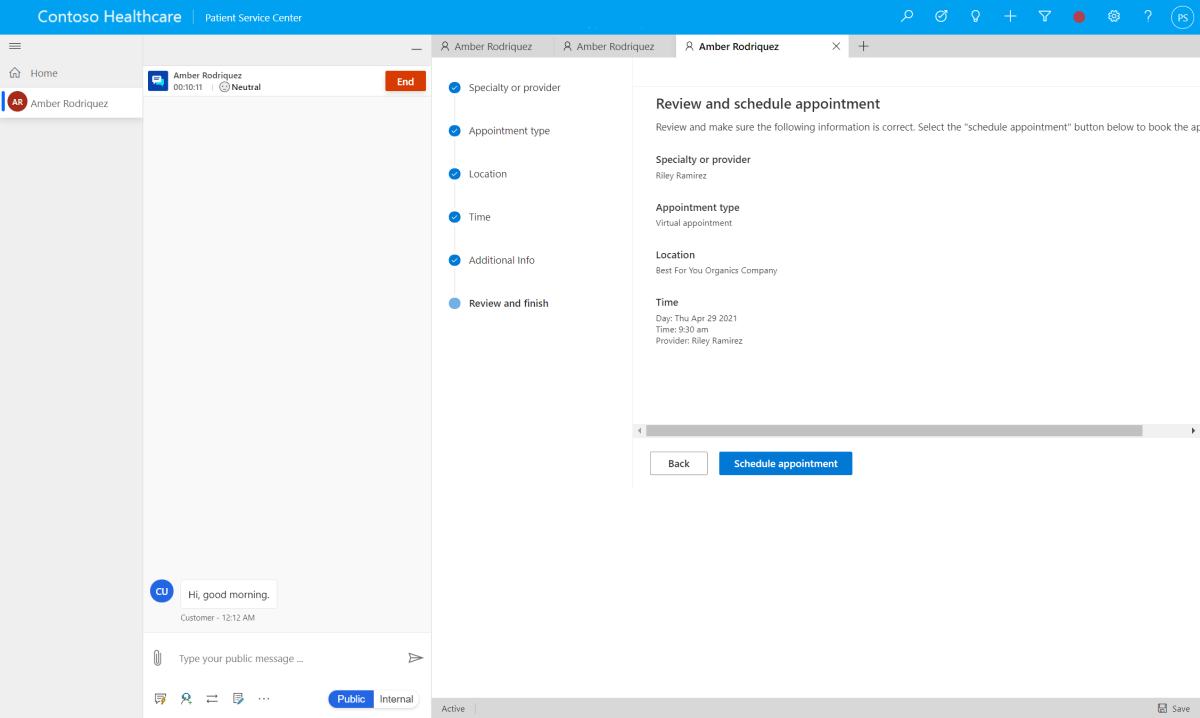
Task: Click 'Customer - 12:12 AM' timestamp
Action: tap(217, 618)
